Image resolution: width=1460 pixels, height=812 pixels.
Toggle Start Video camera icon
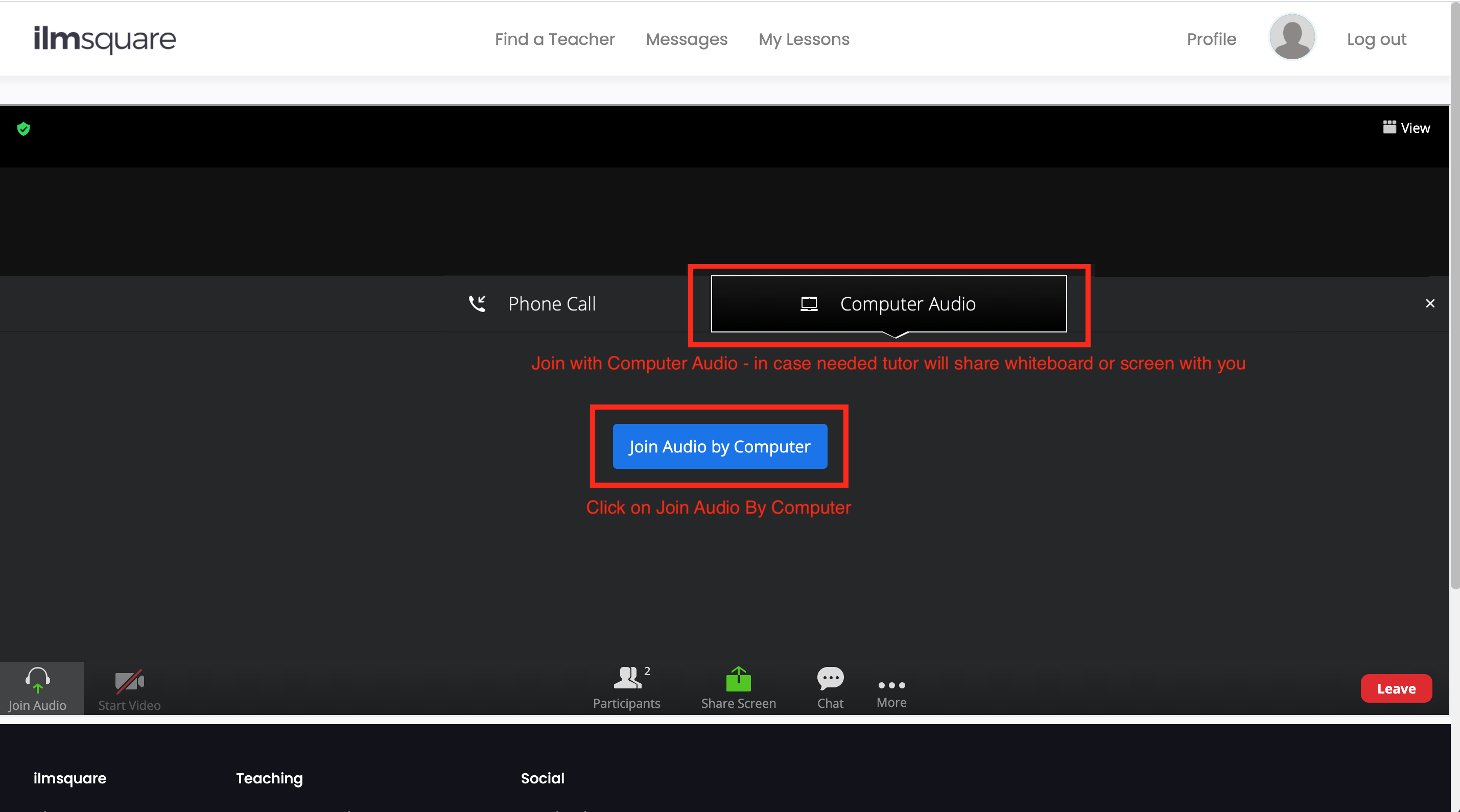coord(129,681)
